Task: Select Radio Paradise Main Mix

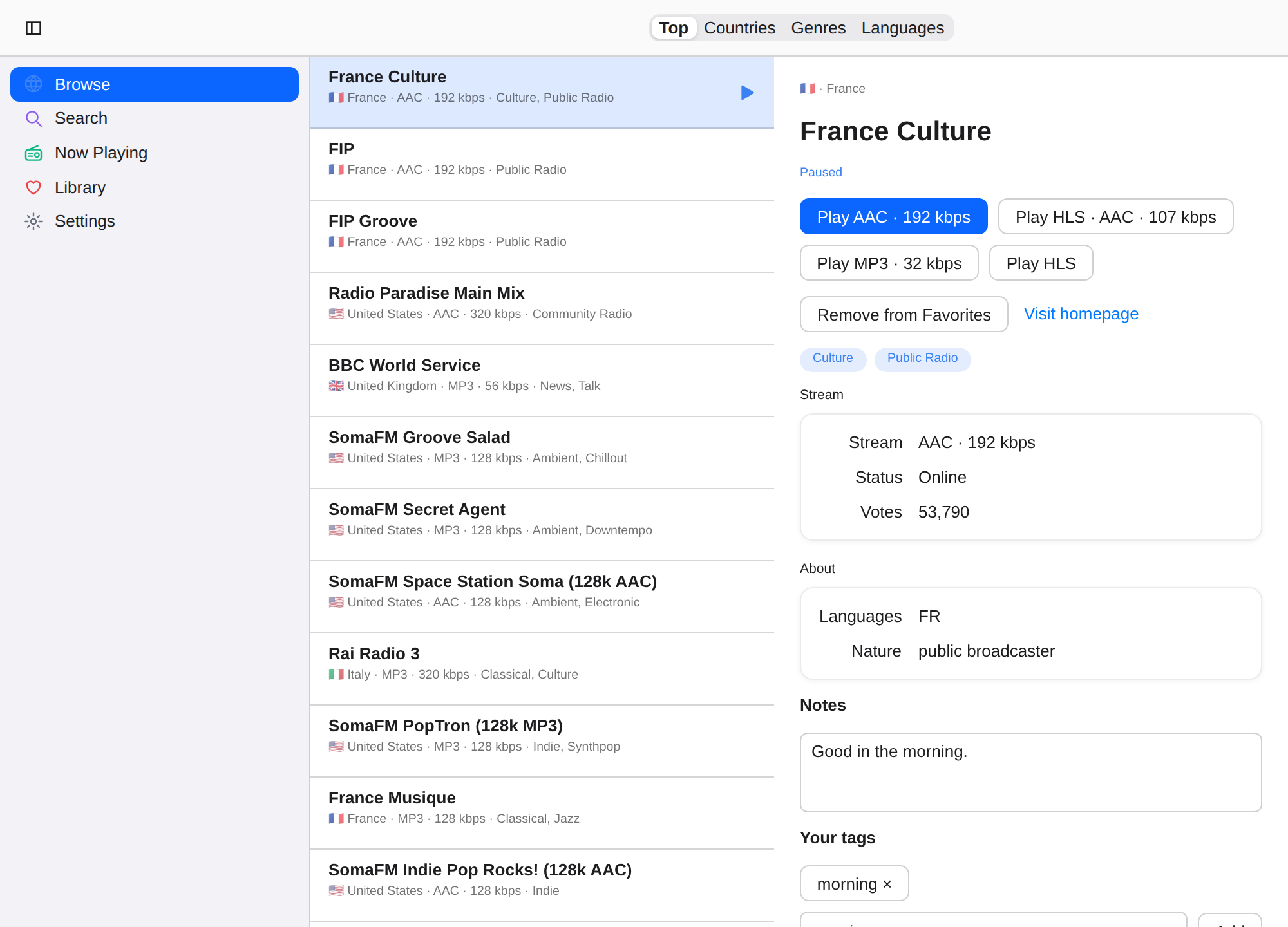Action: (542, 309)
